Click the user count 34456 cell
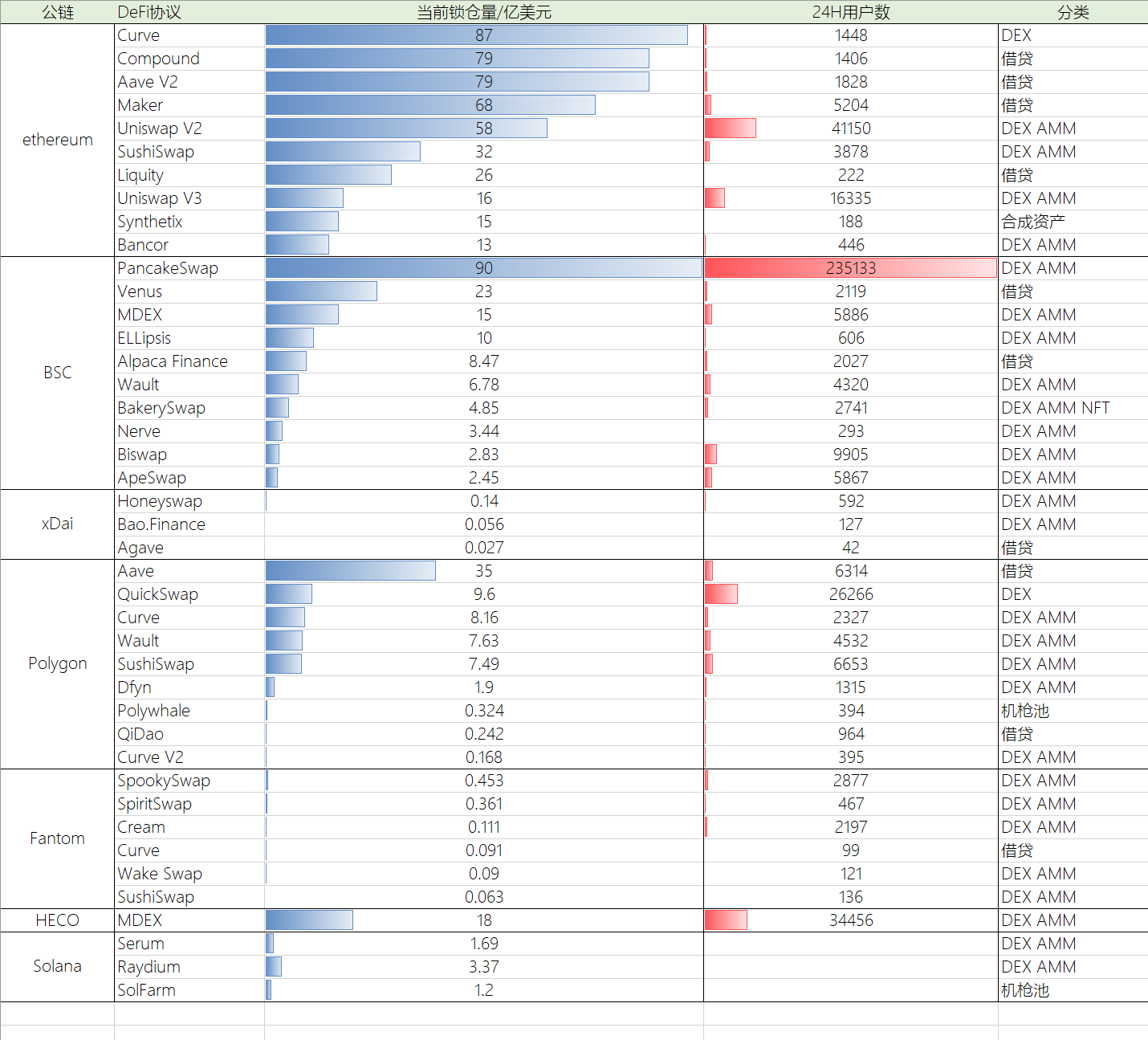1148x1040 pixels. (851, 920)
